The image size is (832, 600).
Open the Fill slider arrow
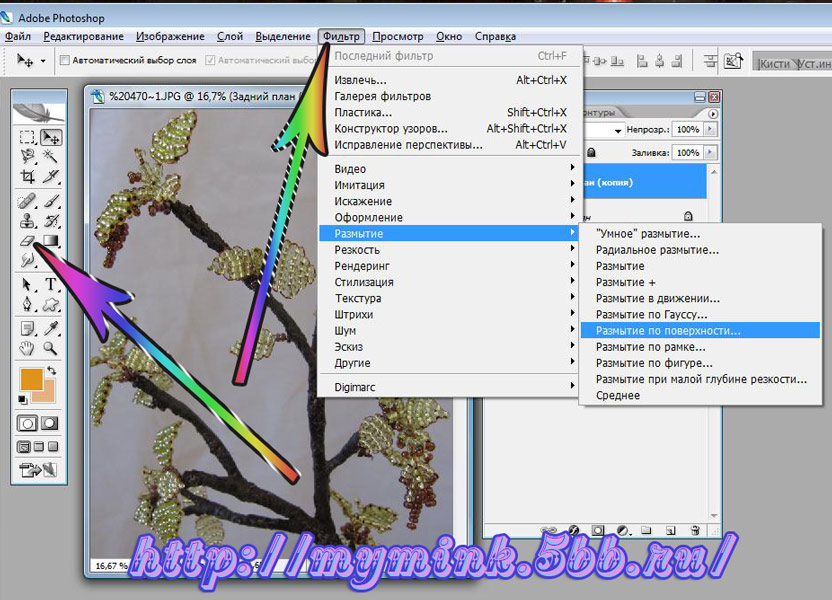click(710, 152)
